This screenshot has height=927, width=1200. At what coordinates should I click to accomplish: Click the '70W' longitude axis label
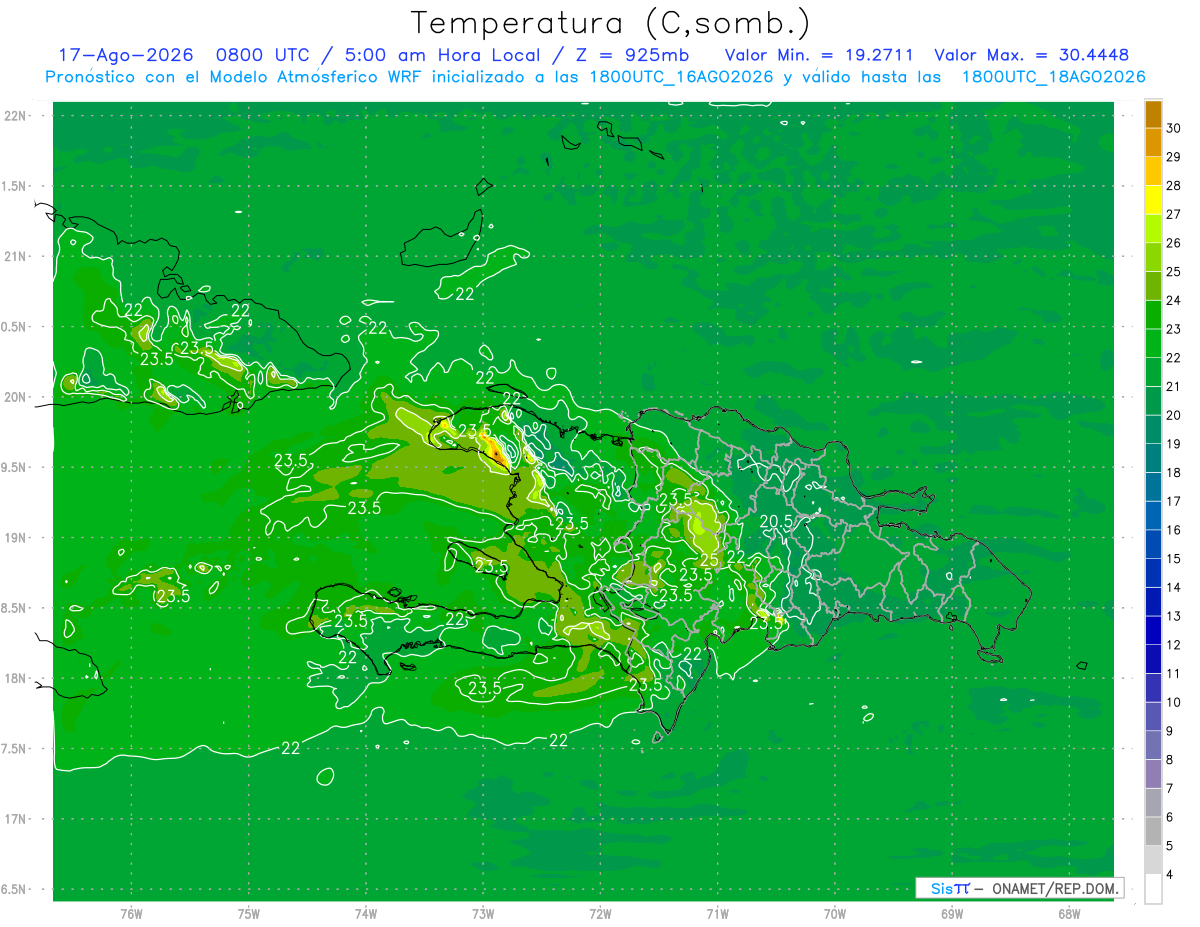coord(835,914)
